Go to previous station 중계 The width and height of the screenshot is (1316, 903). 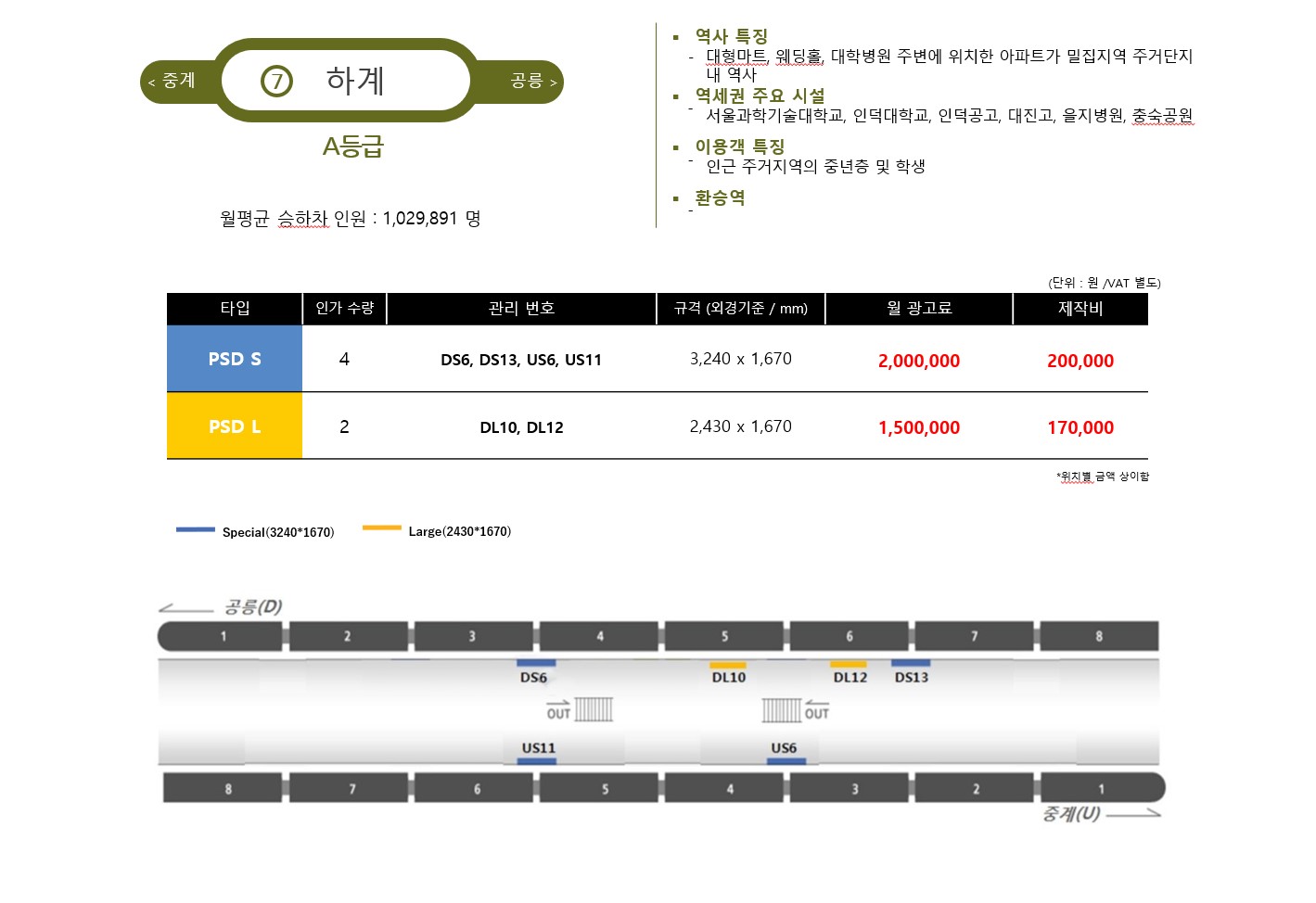[x=172, y=82]
